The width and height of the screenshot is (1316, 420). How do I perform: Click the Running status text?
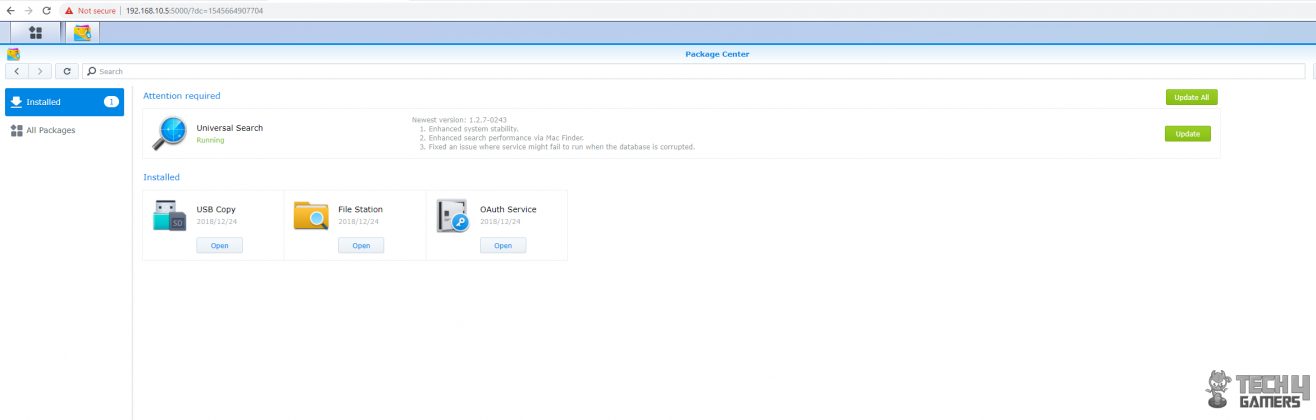(211, 140)
